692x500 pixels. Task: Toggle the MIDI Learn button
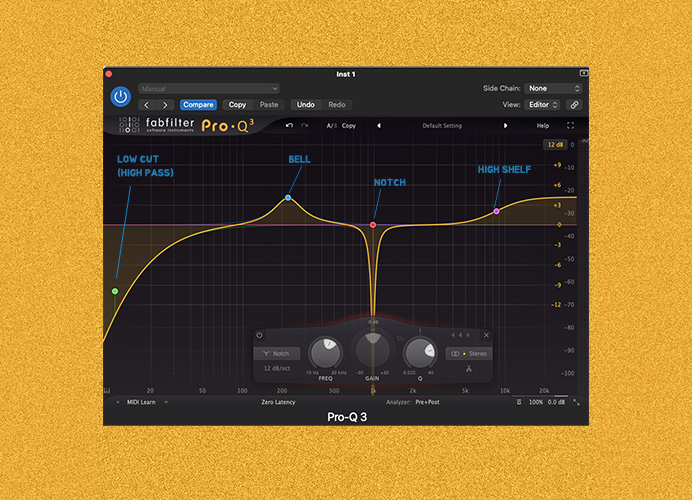(141, 402)
